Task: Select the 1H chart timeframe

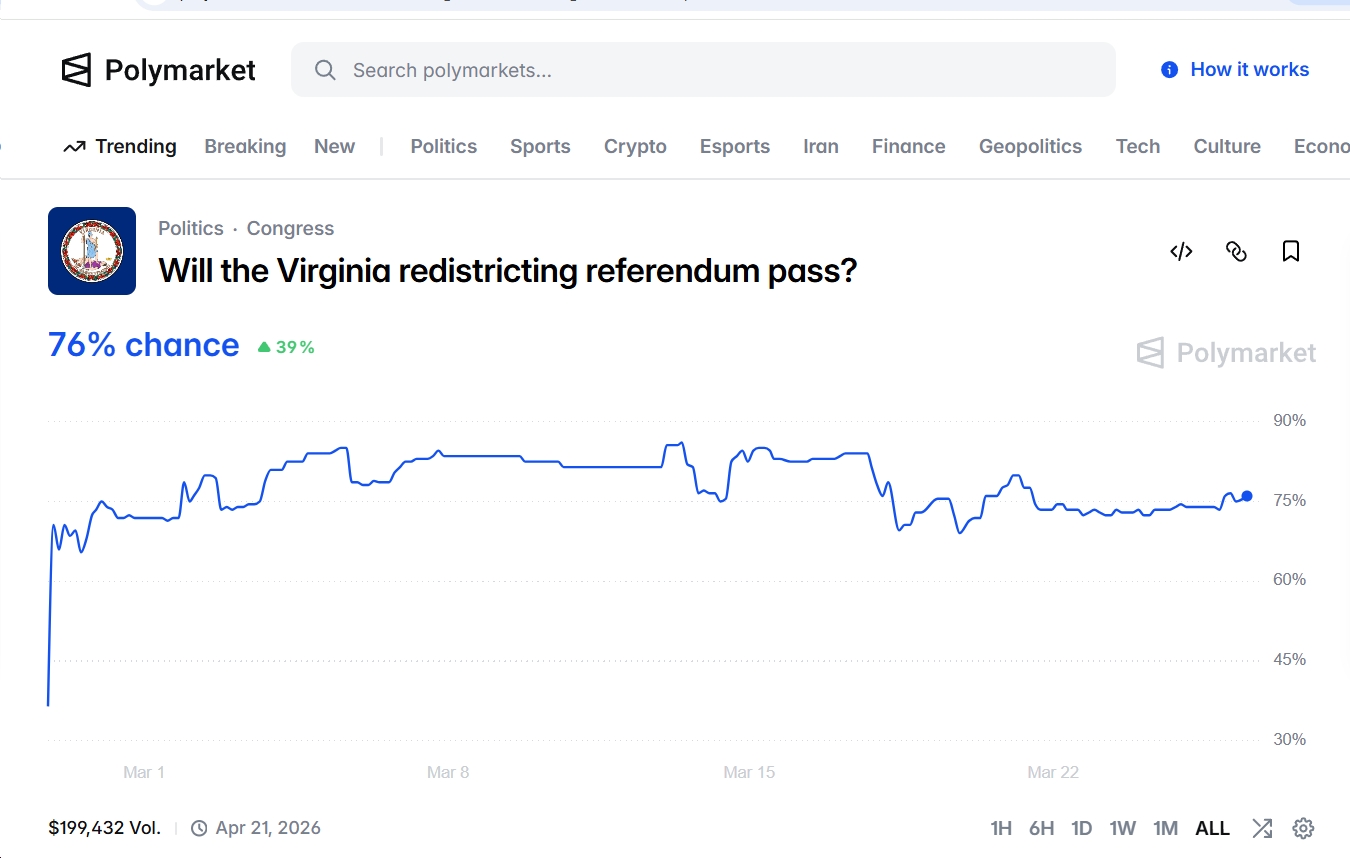Action: (1001, 828)
